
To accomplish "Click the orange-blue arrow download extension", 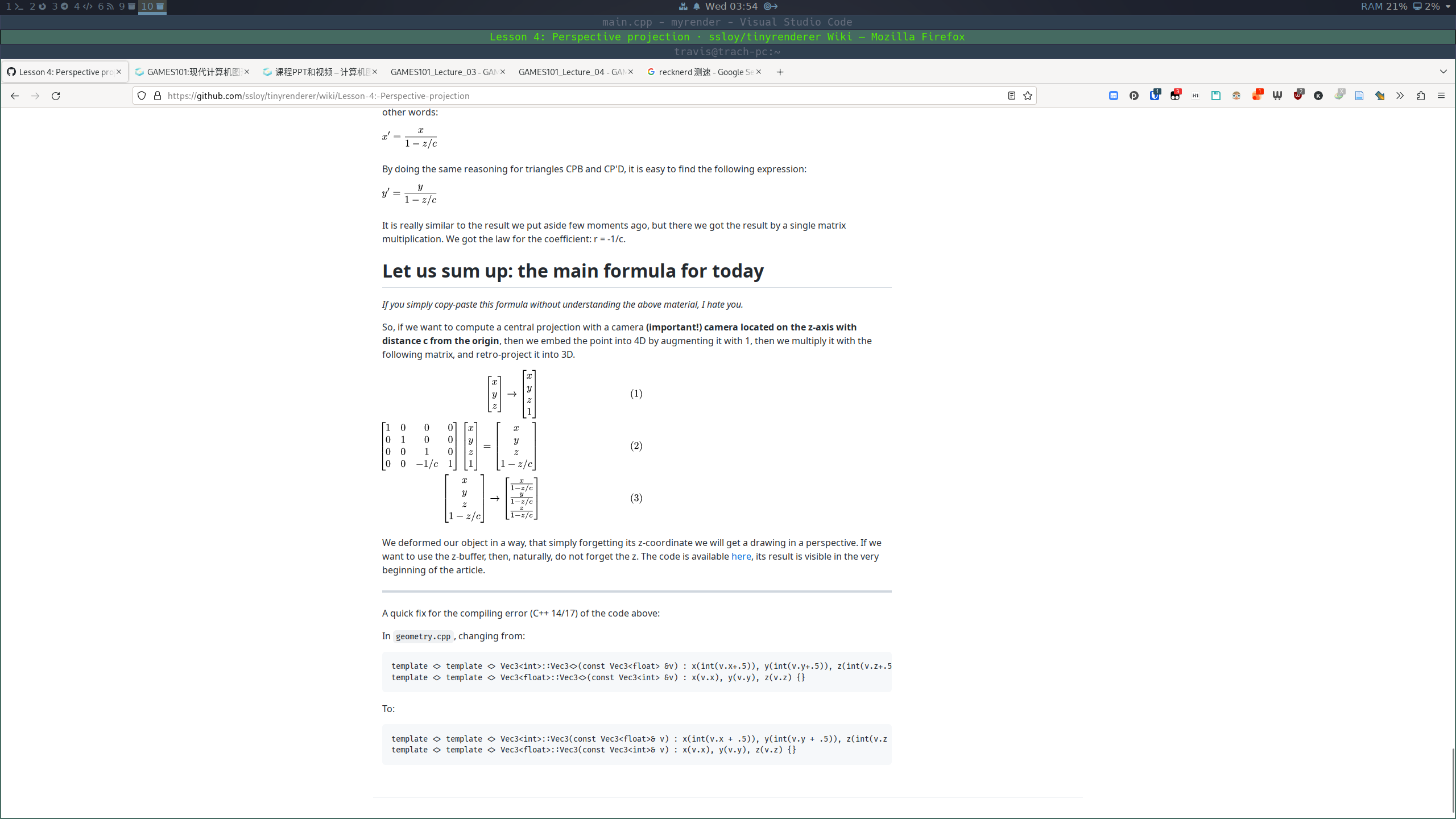I will [x=1380, y=96].
